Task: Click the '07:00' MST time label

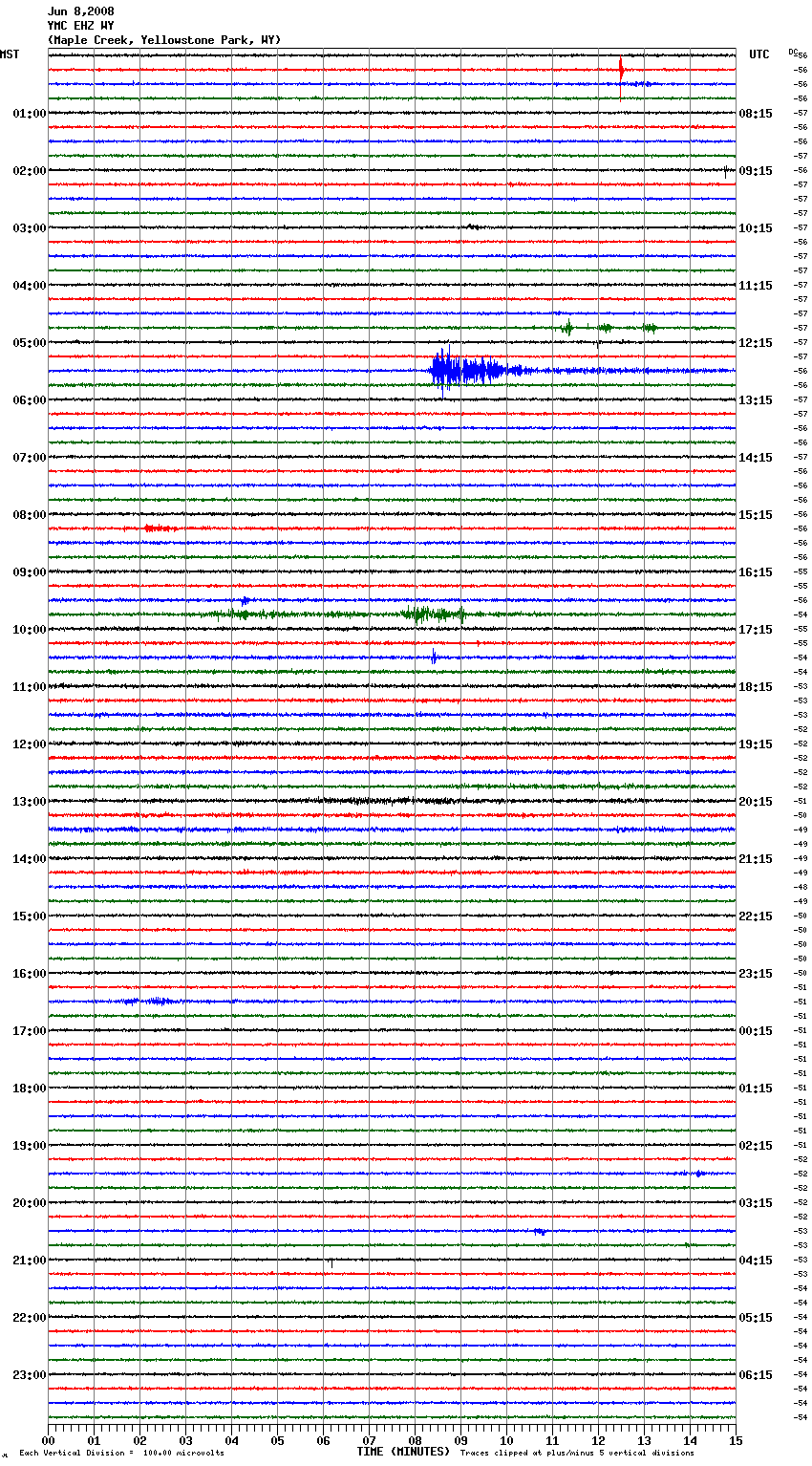Action: point(30,458)
